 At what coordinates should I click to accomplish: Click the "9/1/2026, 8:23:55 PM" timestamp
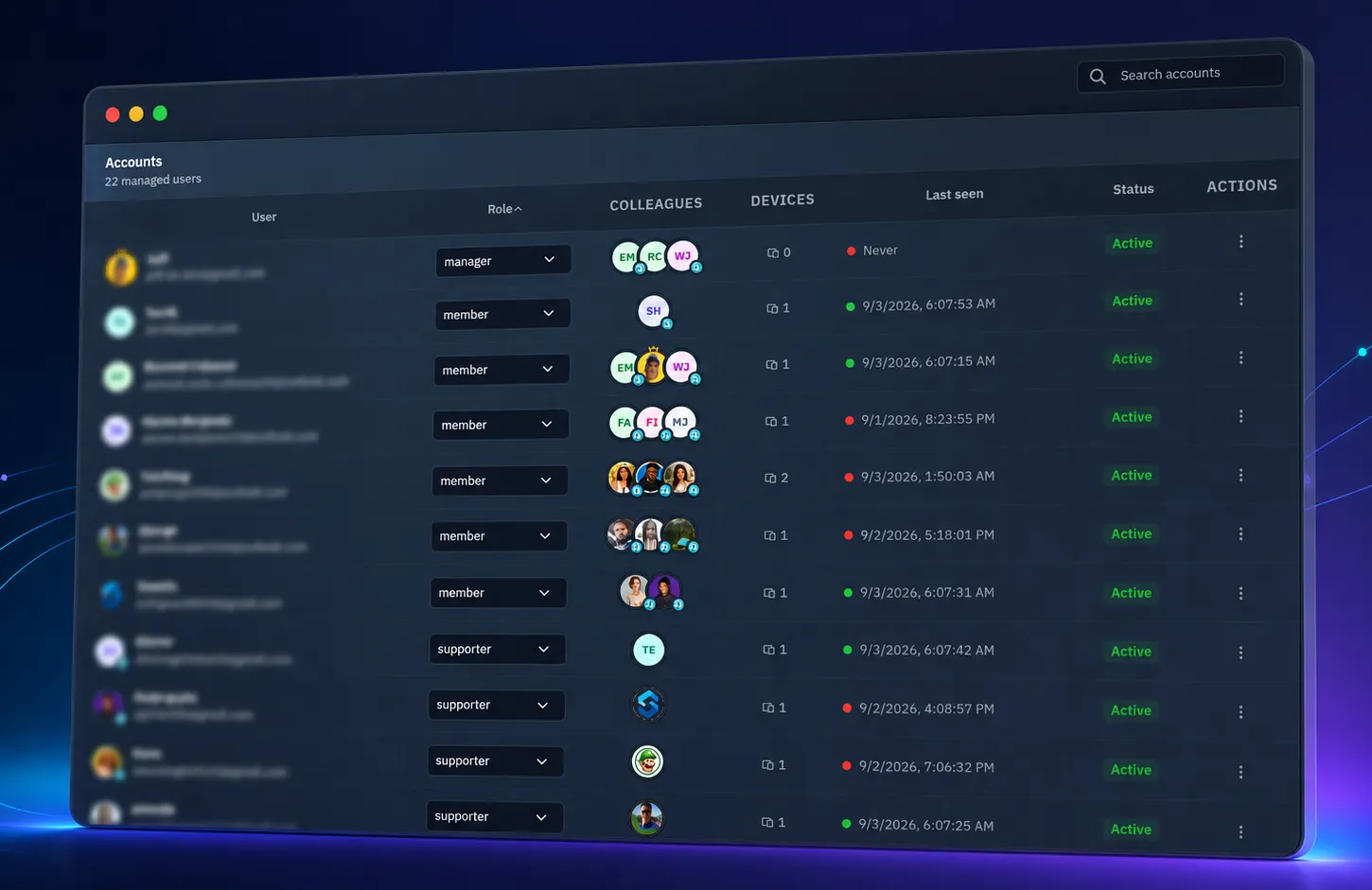[927, 419]
